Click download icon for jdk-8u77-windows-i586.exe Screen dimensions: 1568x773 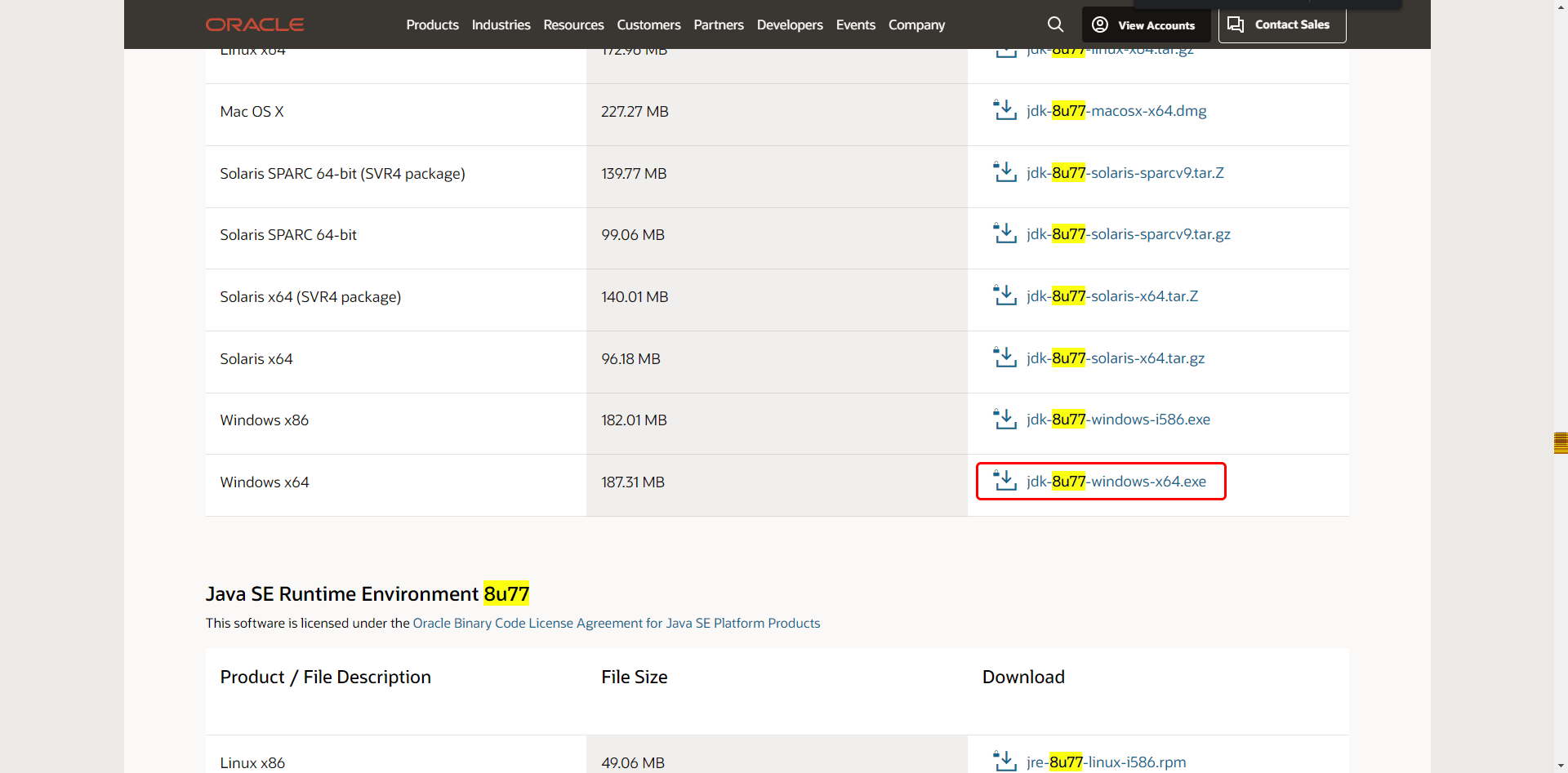coord(1004,419)
